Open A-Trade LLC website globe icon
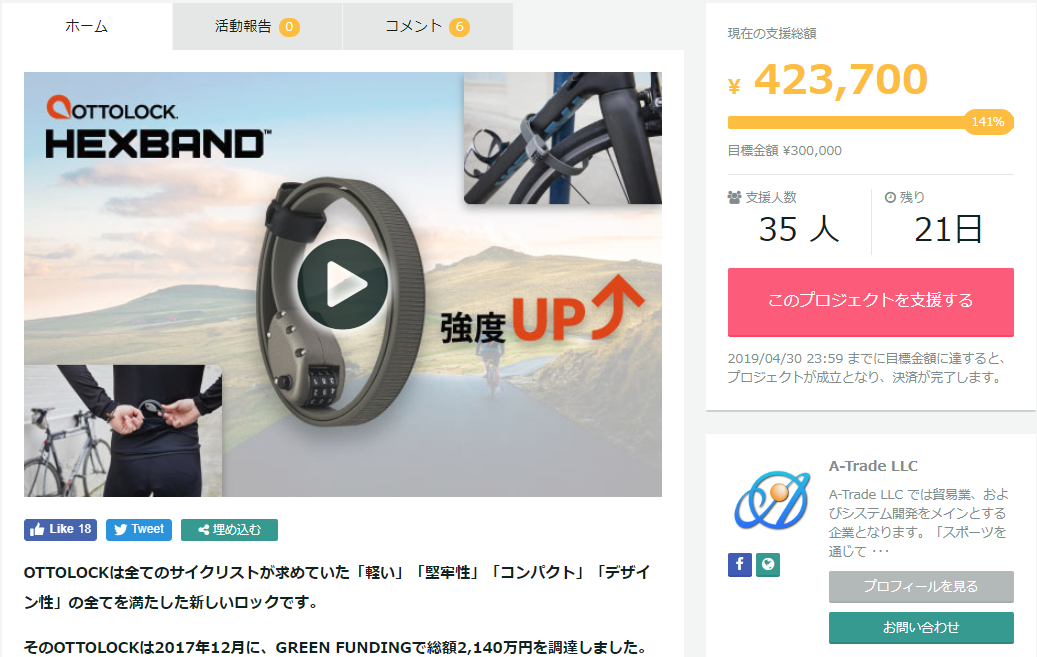This screenshot has height=657, width=1037. tap(768, 564)
